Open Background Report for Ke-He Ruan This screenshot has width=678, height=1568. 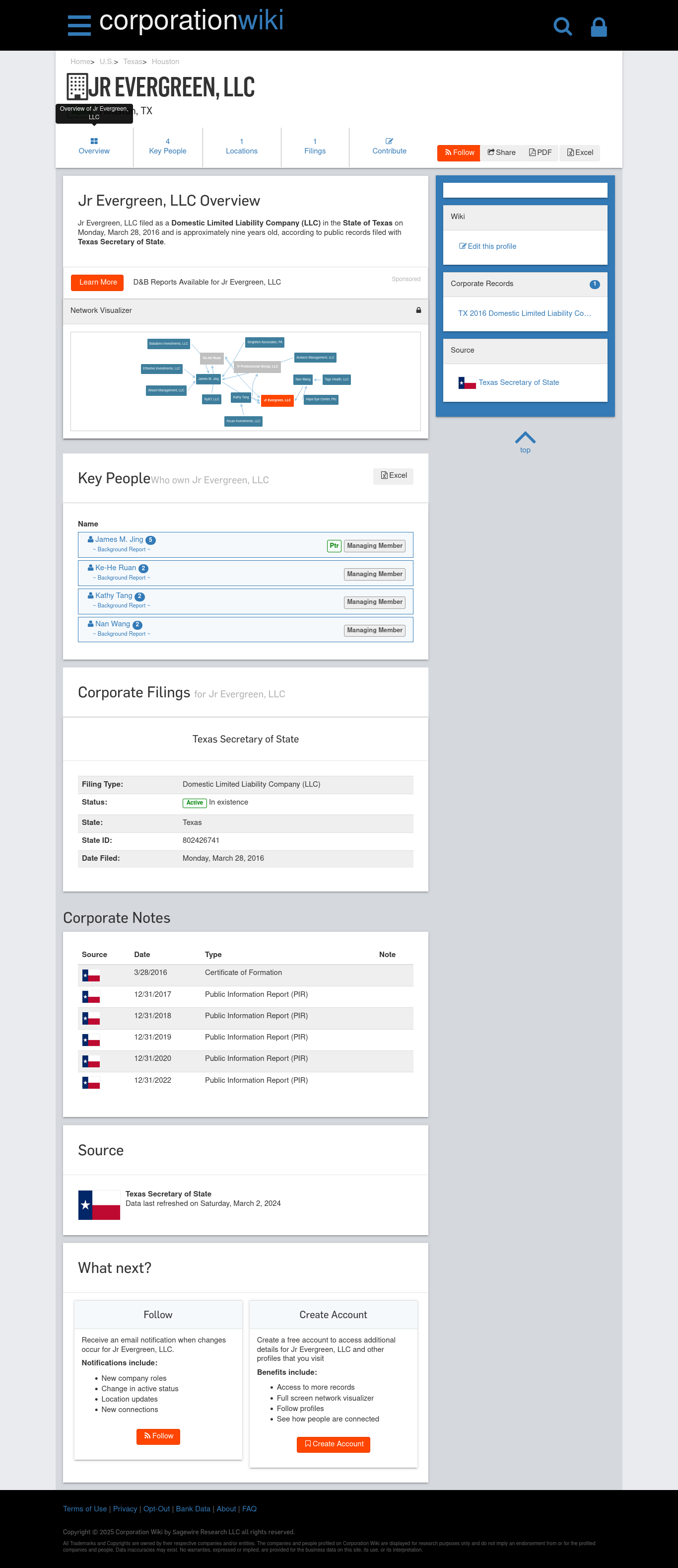click(x=122, y=578)
